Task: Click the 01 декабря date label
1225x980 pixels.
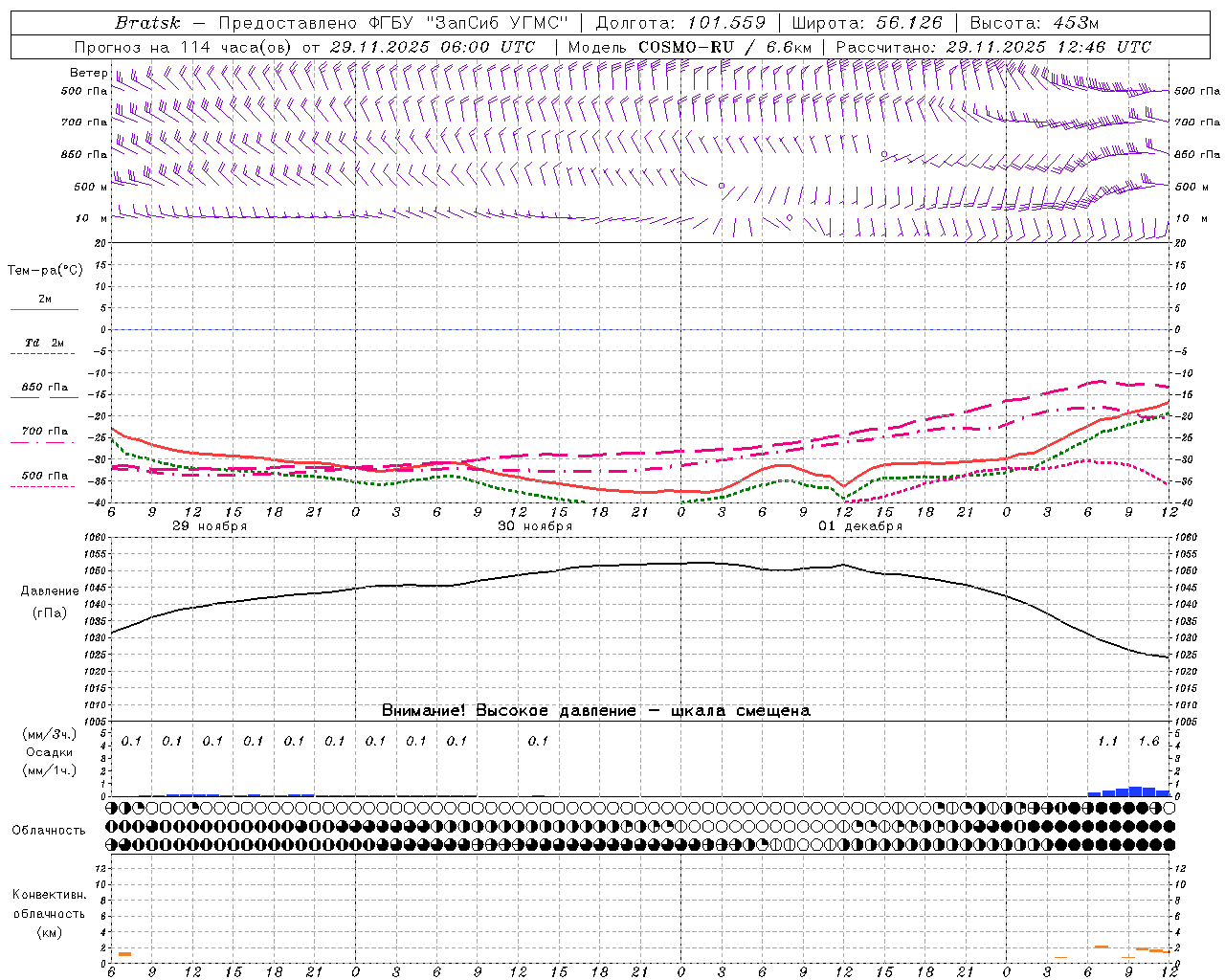Action: click(860, 526)
